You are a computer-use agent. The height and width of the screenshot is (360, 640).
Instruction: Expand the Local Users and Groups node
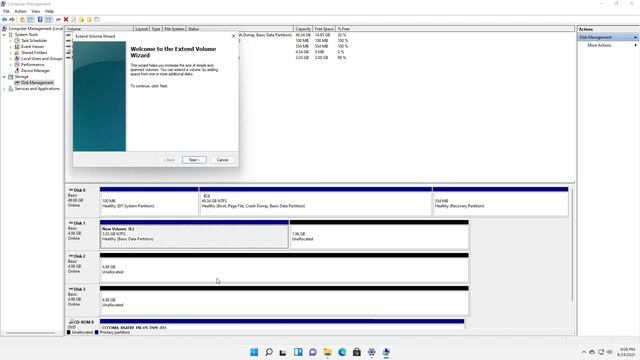pos(11,59)
